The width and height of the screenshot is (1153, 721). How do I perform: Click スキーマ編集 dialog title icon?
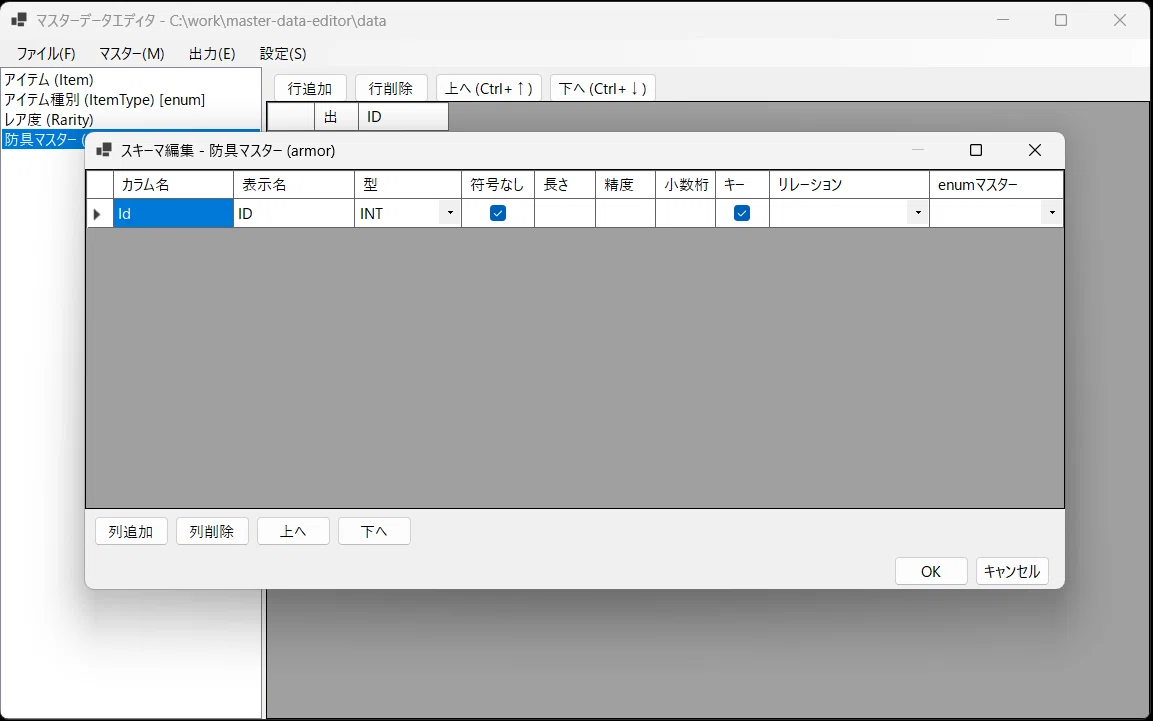[104, 150]
